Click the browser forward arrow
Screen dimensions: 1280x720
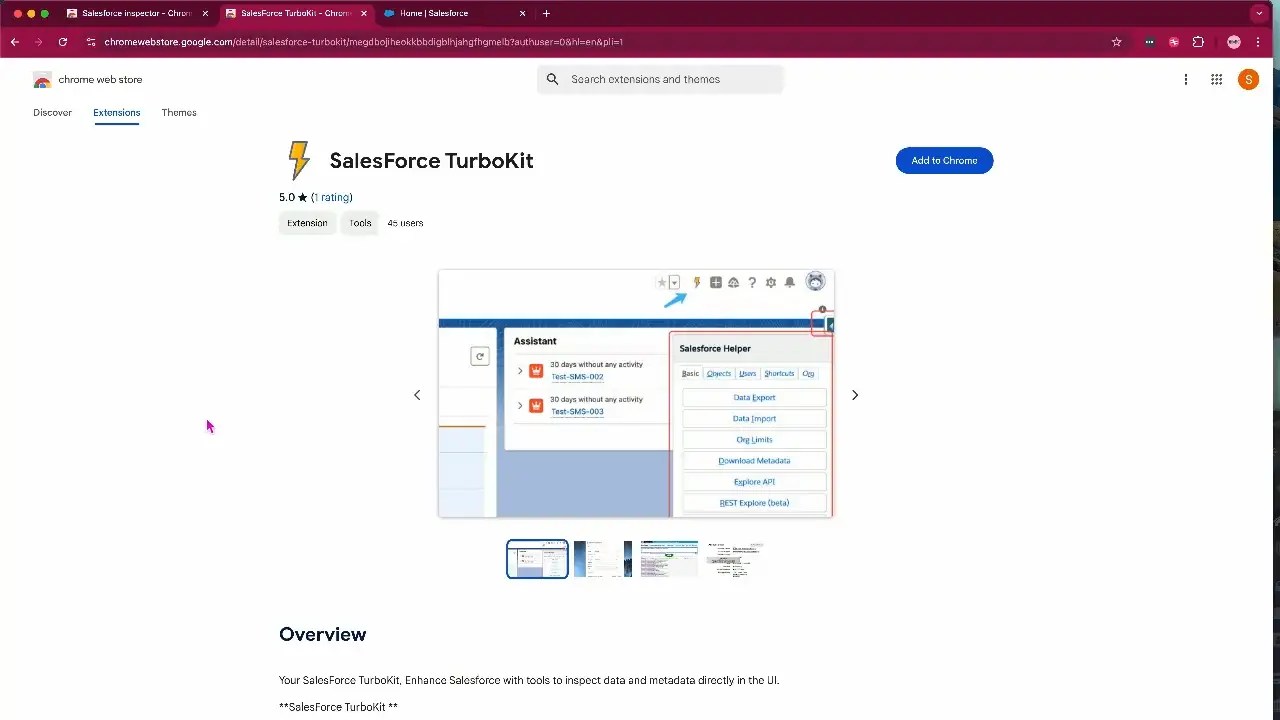[x=38, y=42]
